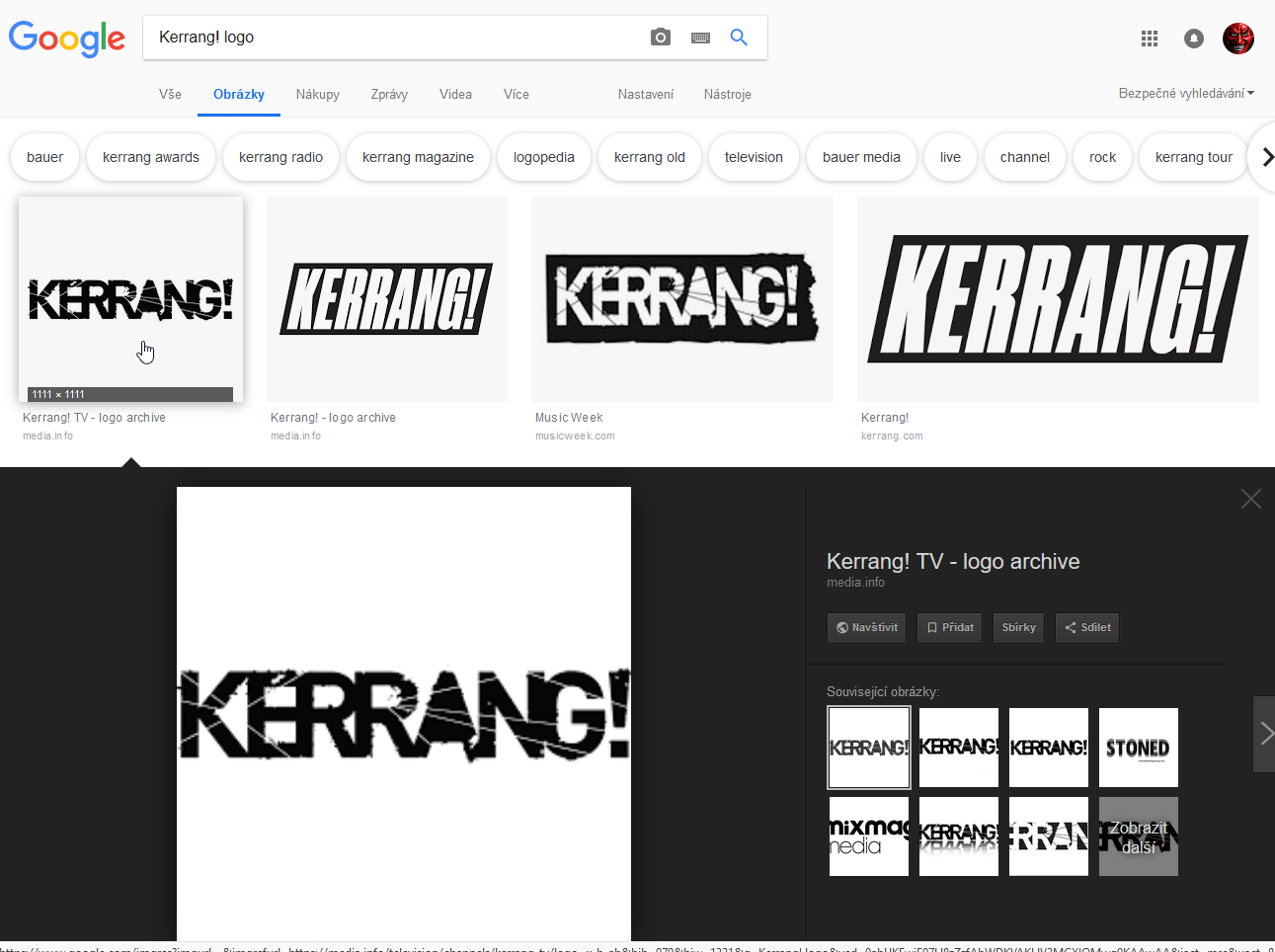Screen dimensions: 1275x952
Task: Open Music Week Kerrang! image result
Action: click(682, 299)
